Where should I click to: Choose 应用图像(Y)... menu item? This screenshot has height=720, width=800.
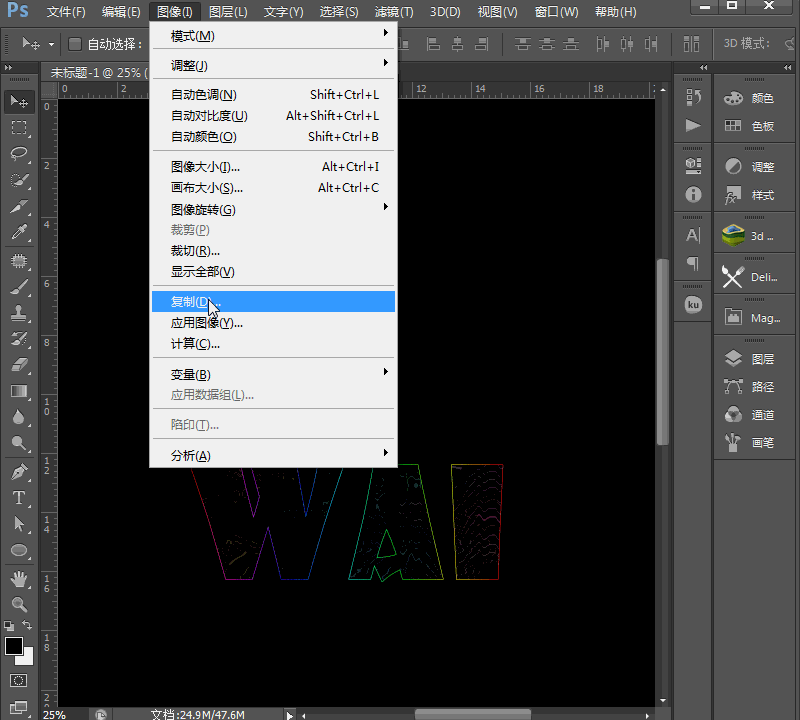(x=273, y=322)
